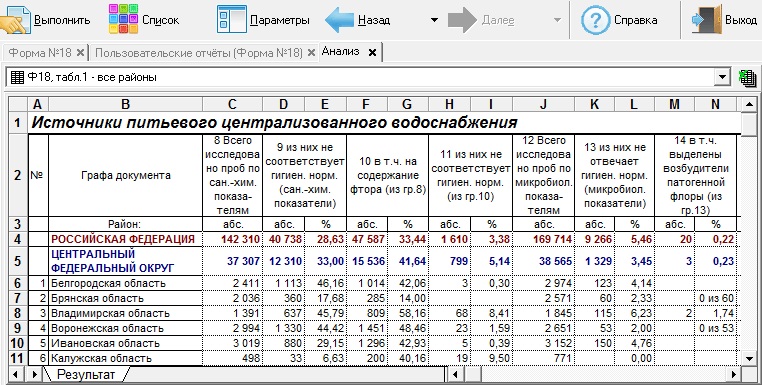Click the Справка button label

click(636, 20)
